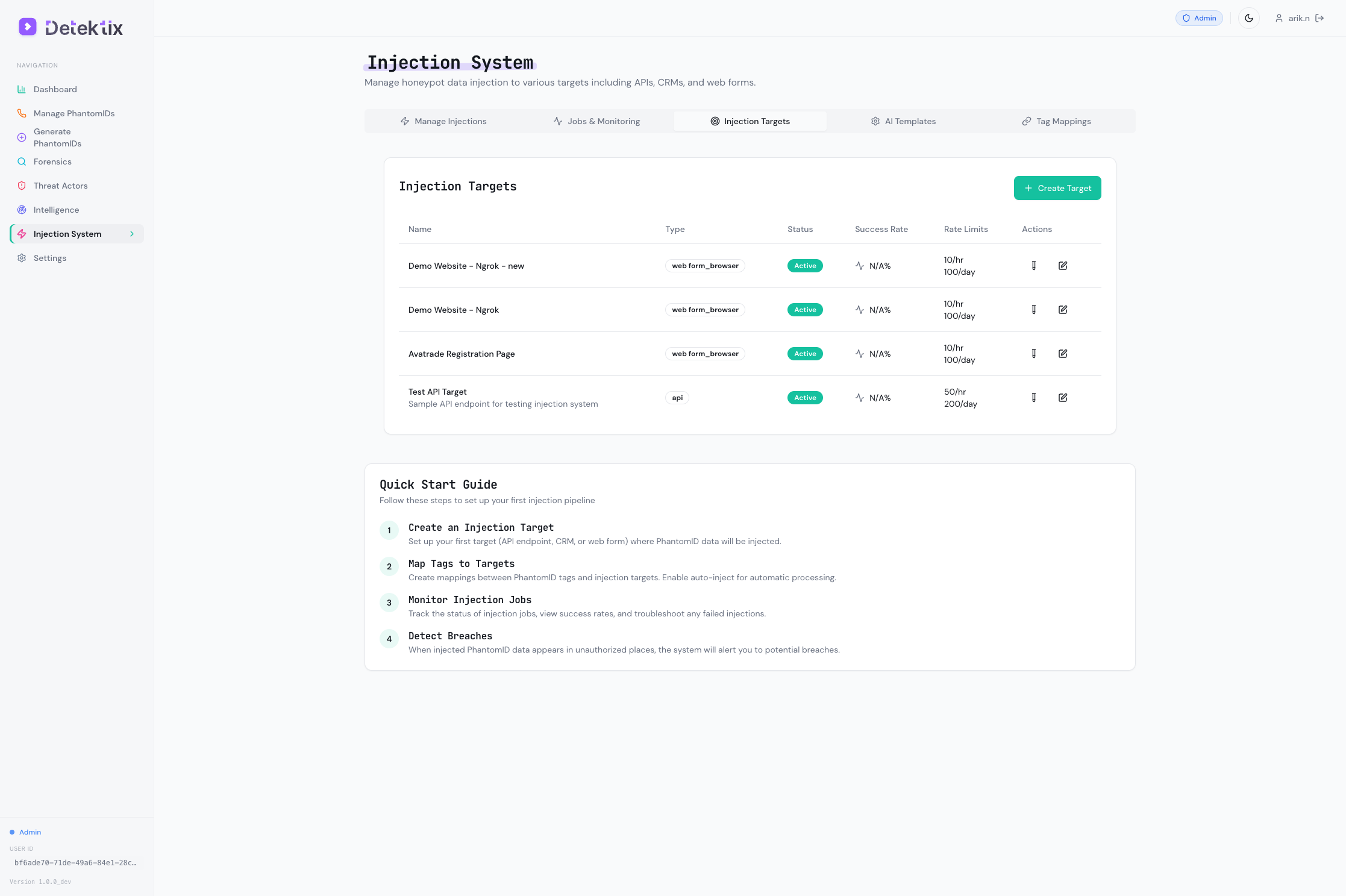Click test-tube icon for Demo Website - Ngrok - new
Screen dimensions: 1346x896
pyautogui.click(x=1034, y=266)
